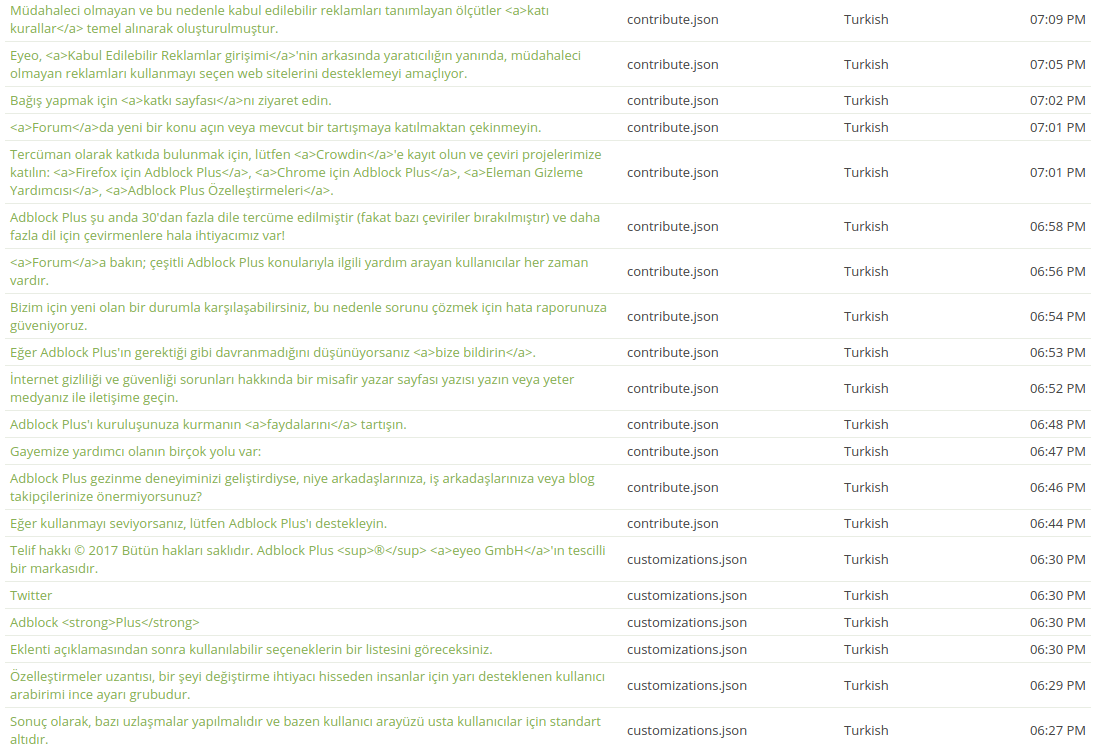Click the 06:56 PM timestamp
The height and width of the screenshot is (749, 1115).
point(1057,271)
